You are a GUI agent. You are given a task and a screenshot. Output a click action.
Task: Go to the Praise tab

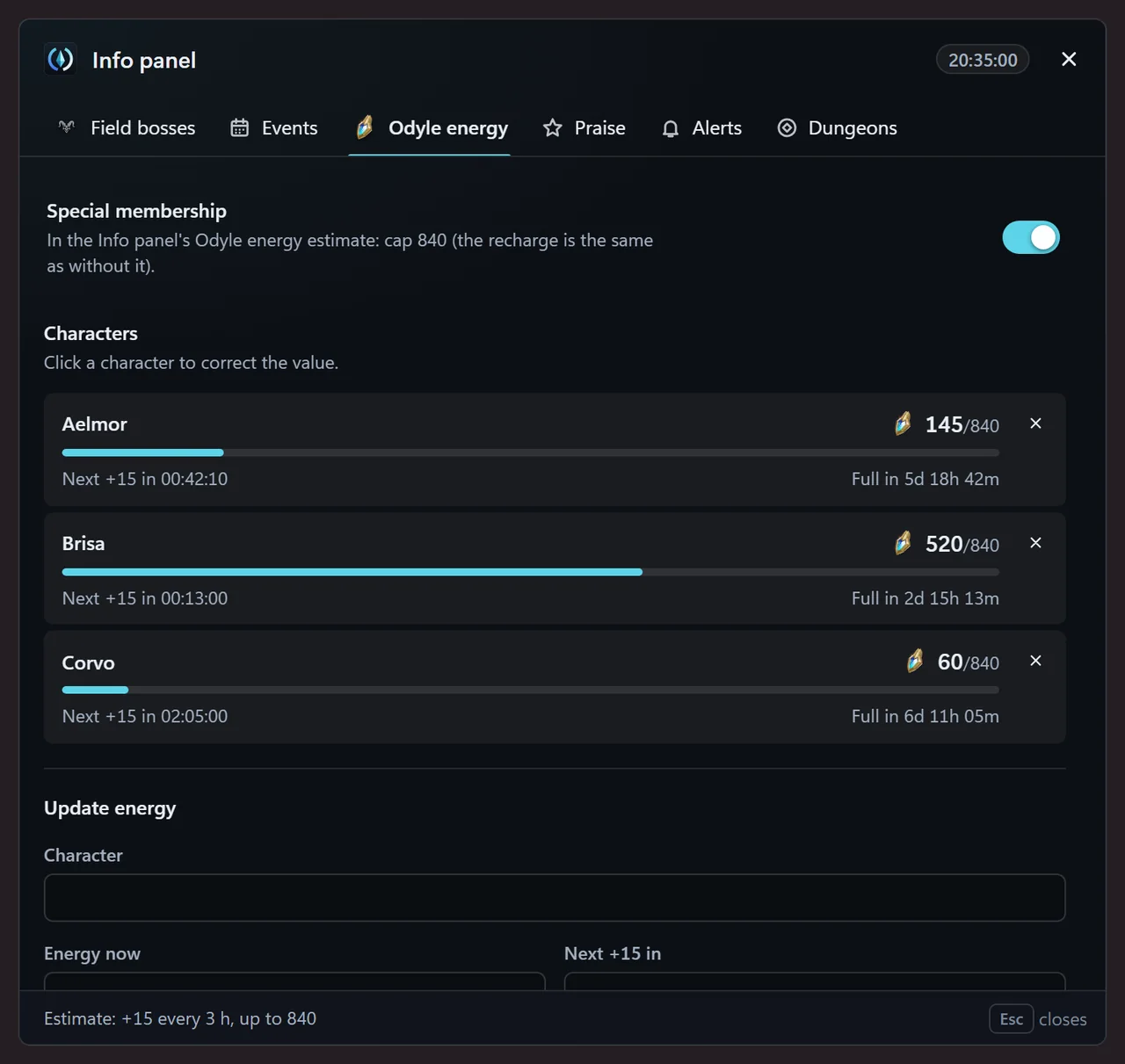(584, 128)
